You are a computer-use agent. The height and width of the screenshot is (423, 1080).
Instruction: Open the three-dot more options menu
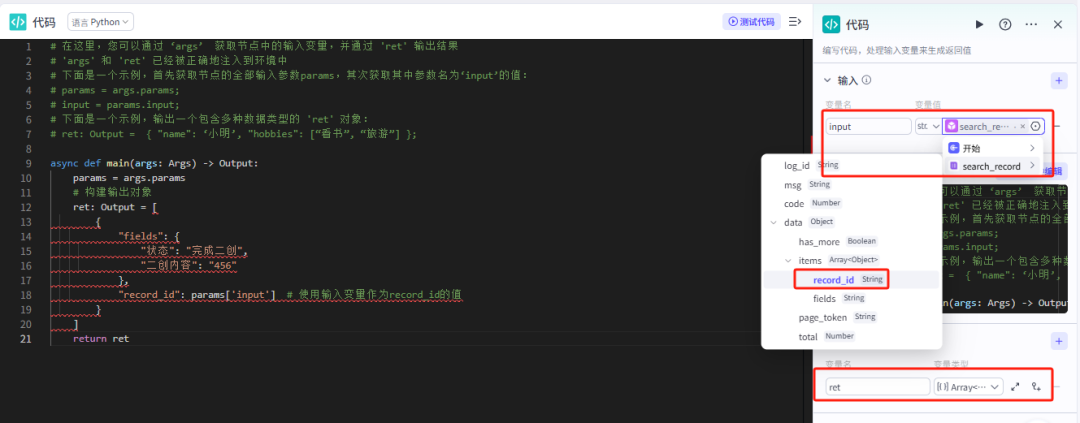(x=1031, y=25)
